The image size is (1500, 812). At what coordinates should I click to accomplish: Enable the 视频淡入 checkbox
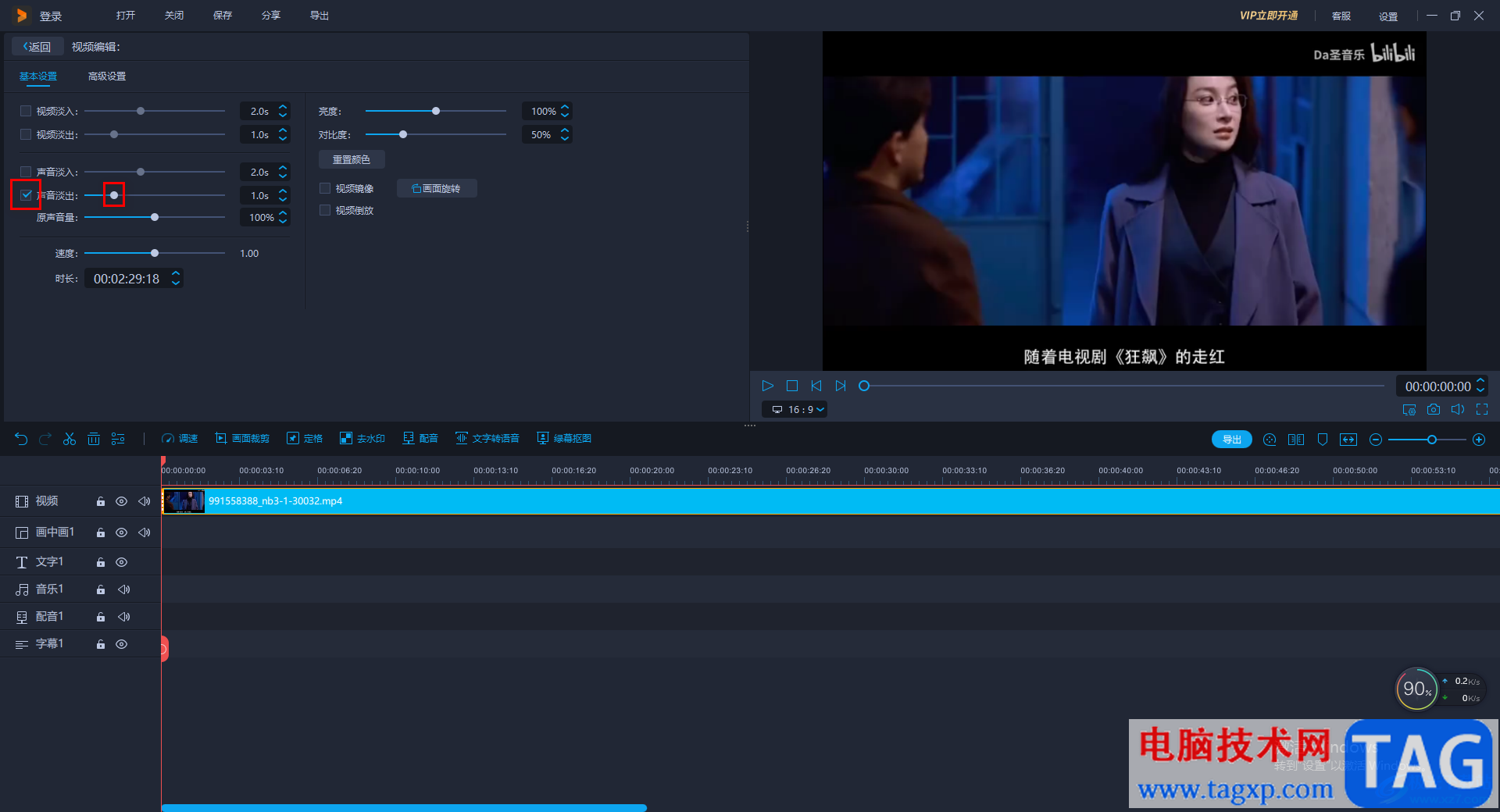26,111
